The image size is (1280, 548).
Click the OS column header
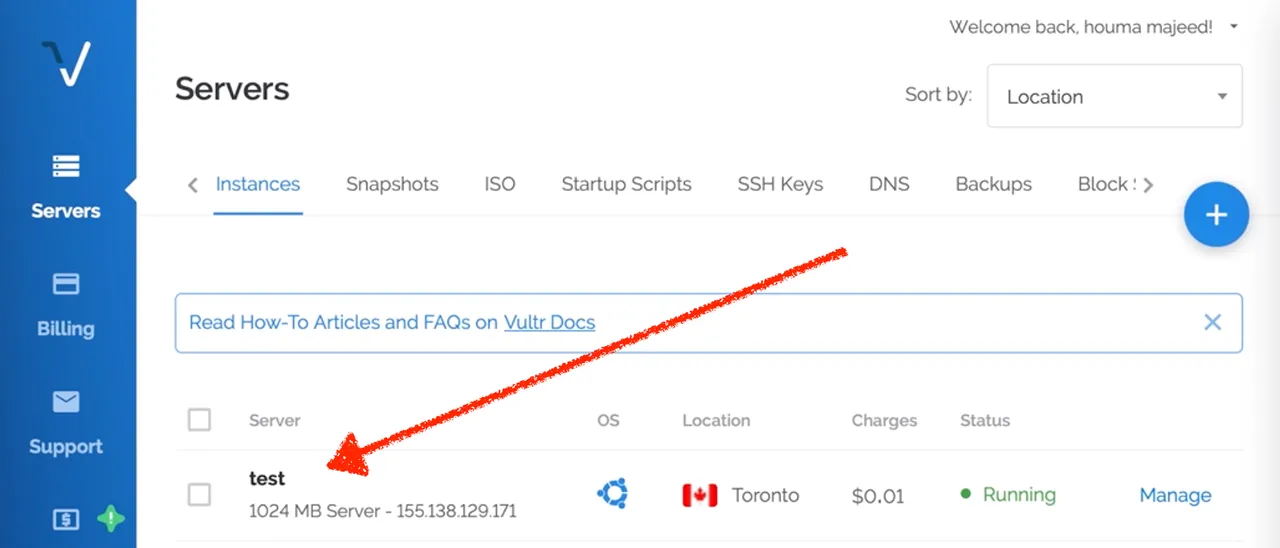[x=608, y=420]
